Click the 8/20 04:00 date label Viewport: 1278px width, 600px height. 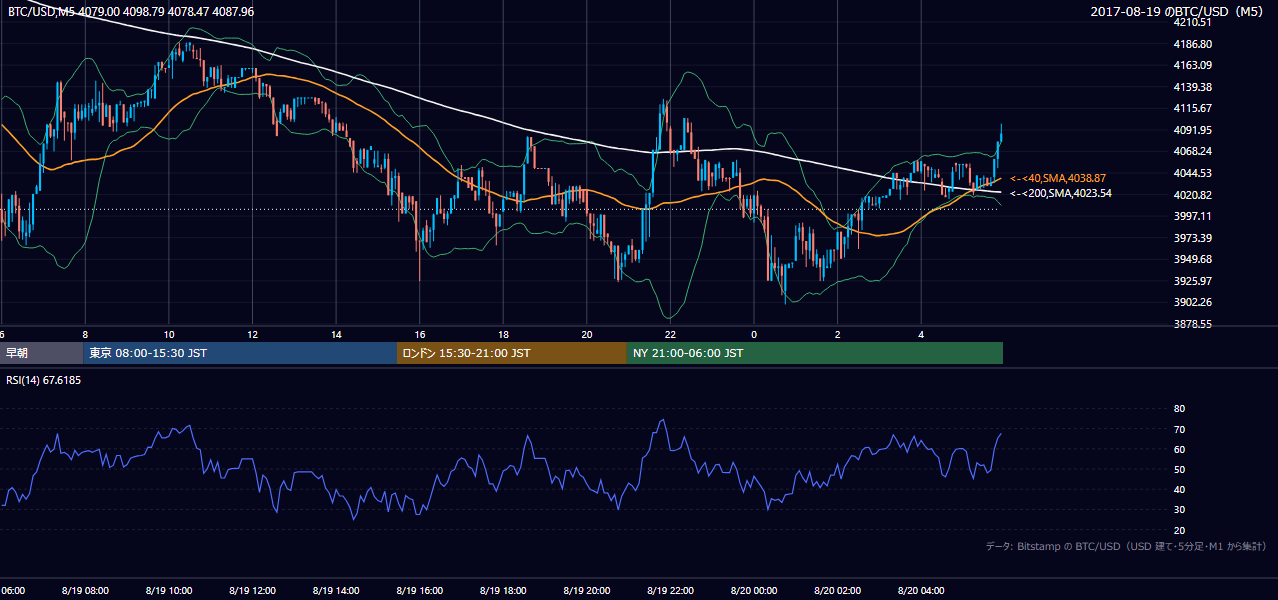[x=921, y=591]
